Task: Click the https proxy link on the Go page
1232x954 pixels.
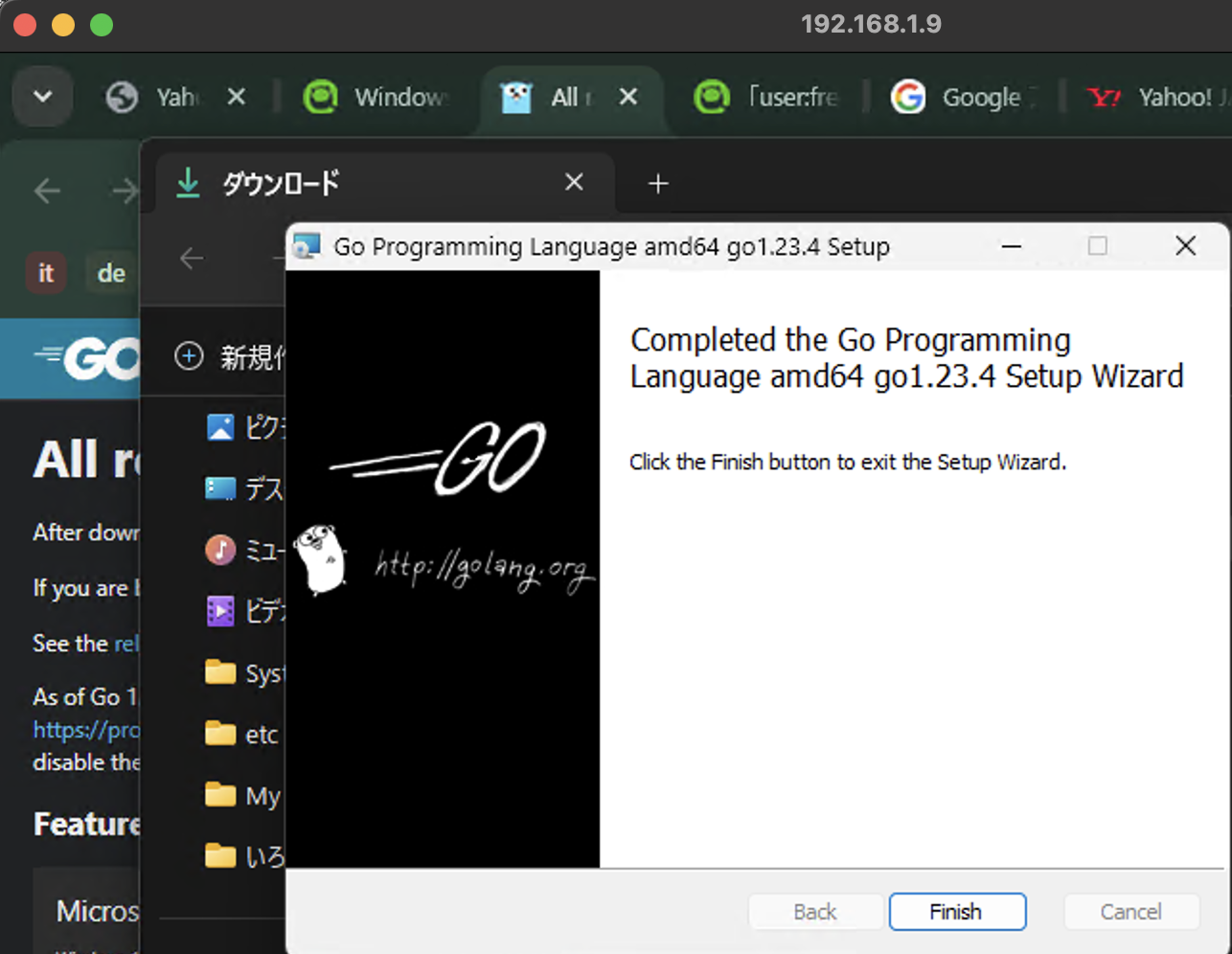Action: (x=87, y=730)
